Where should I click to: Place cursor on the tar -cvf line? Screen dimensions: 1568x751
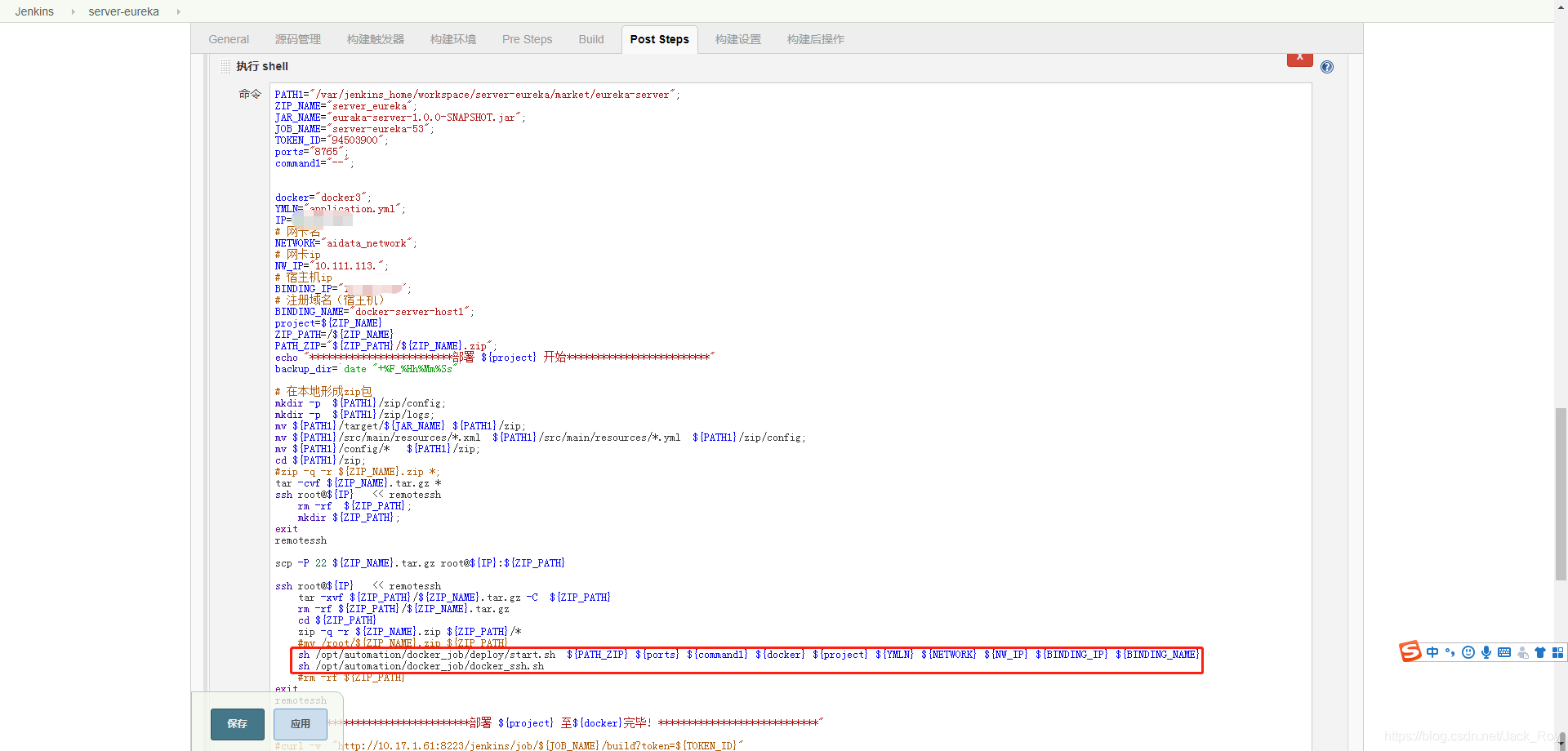[x=358, y=483]
